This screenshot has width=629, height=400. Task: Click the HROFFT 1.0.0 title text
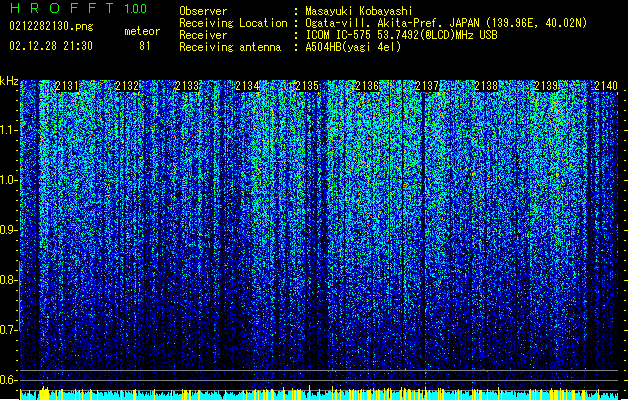78,8
